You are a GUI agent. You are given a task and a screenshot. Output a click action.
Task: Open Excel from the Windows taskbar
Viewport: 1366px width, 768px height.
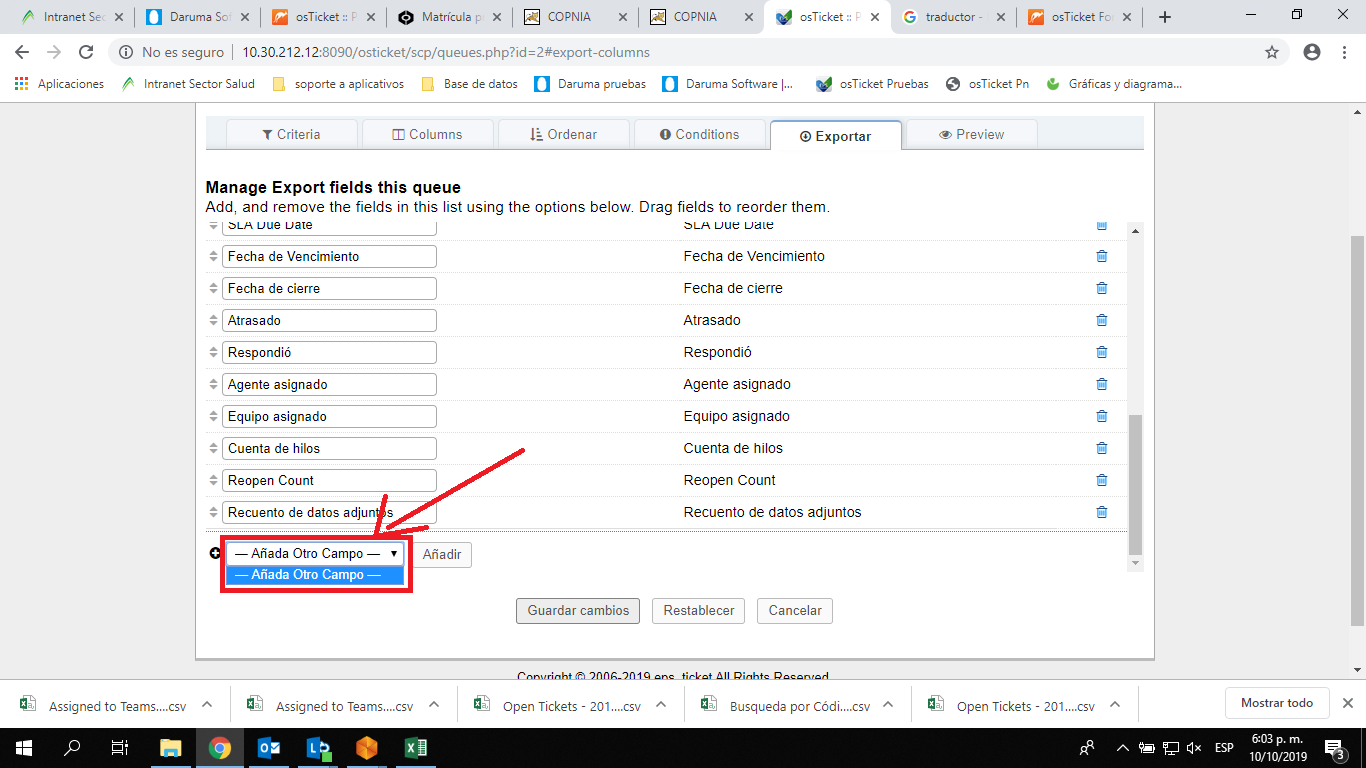click(416, 747)
